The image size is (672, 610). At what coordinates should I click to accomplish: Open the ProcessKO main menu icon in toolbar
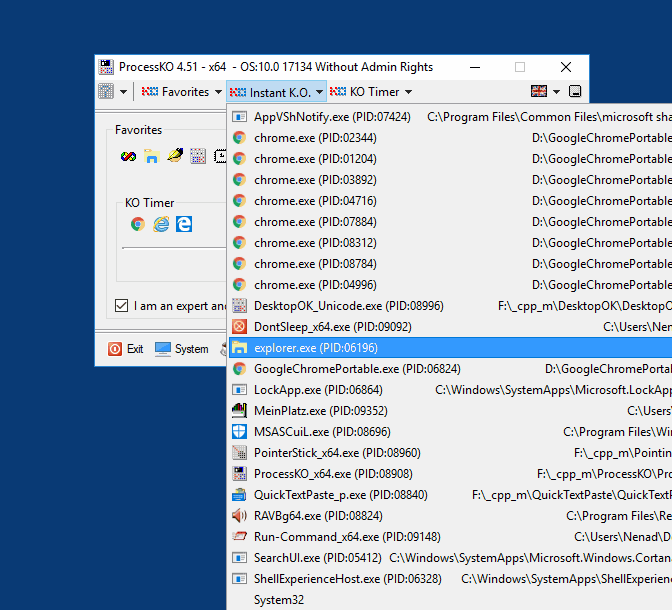click(x=106, y=91)
